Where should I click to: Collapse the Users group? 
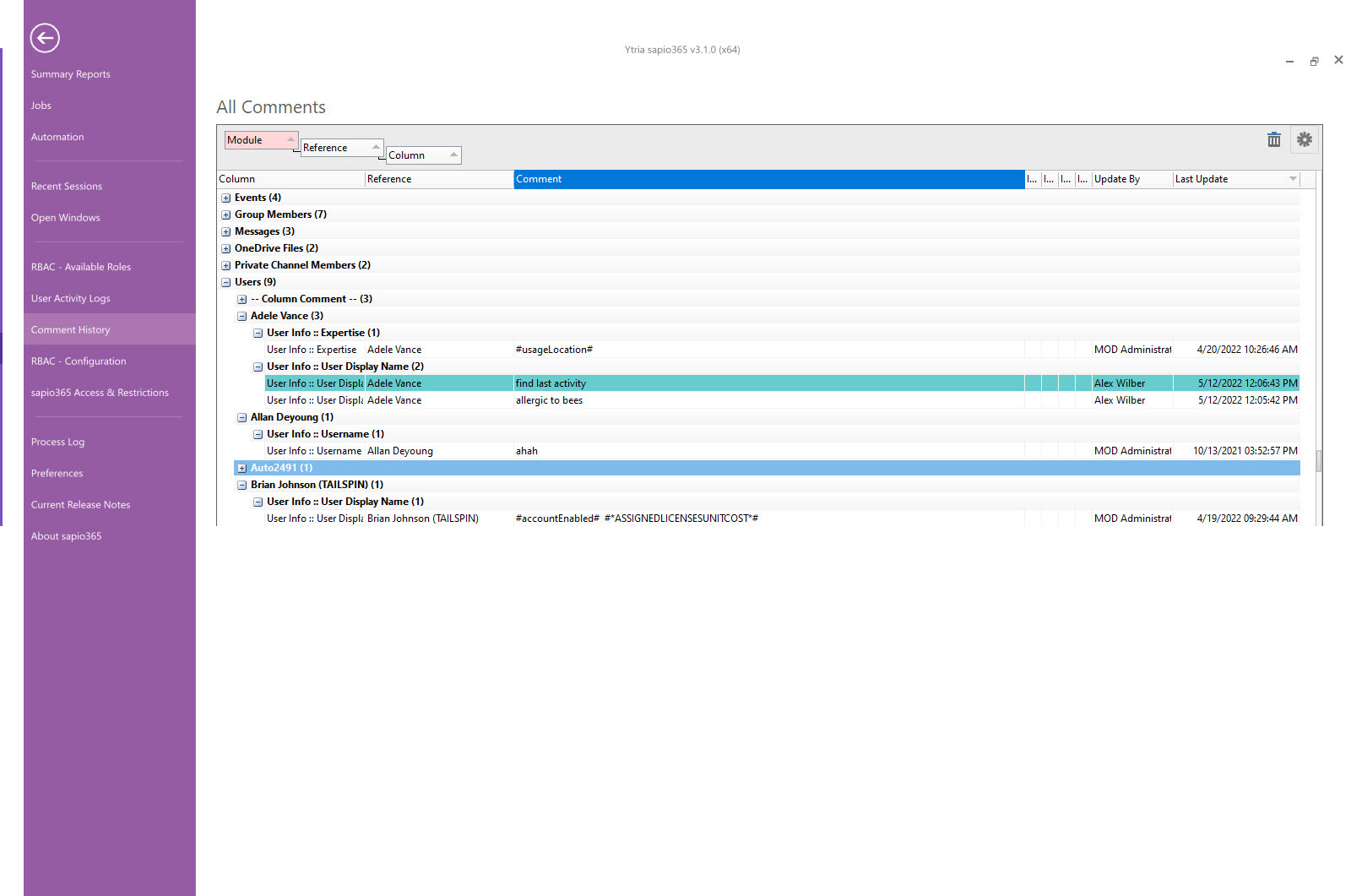(x=226, y=282)
